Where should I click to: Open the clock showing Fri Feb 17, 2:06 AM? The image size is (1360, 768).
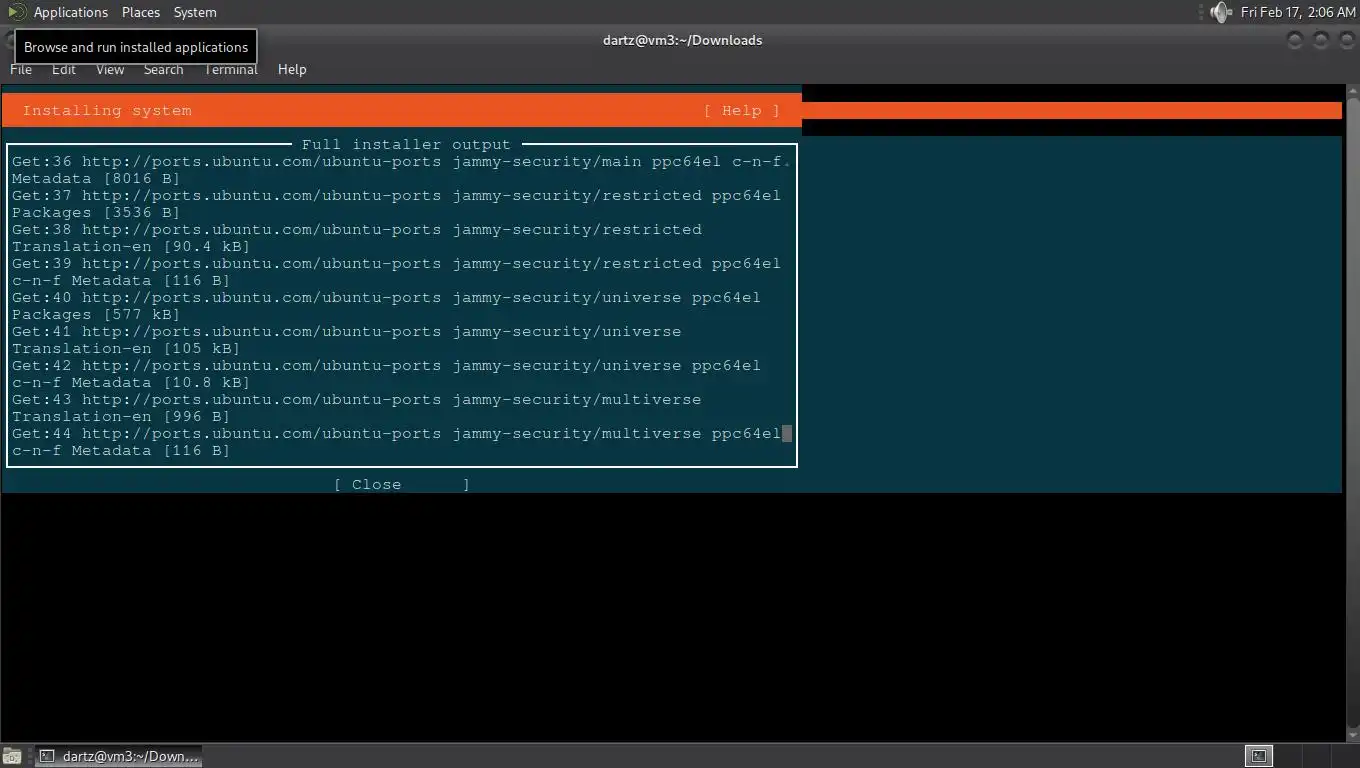pyautogui.click(x=1298, y=12)
